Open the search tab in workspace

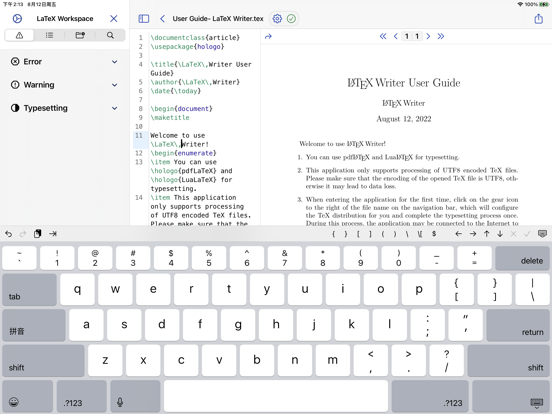[x=110, y=35]
